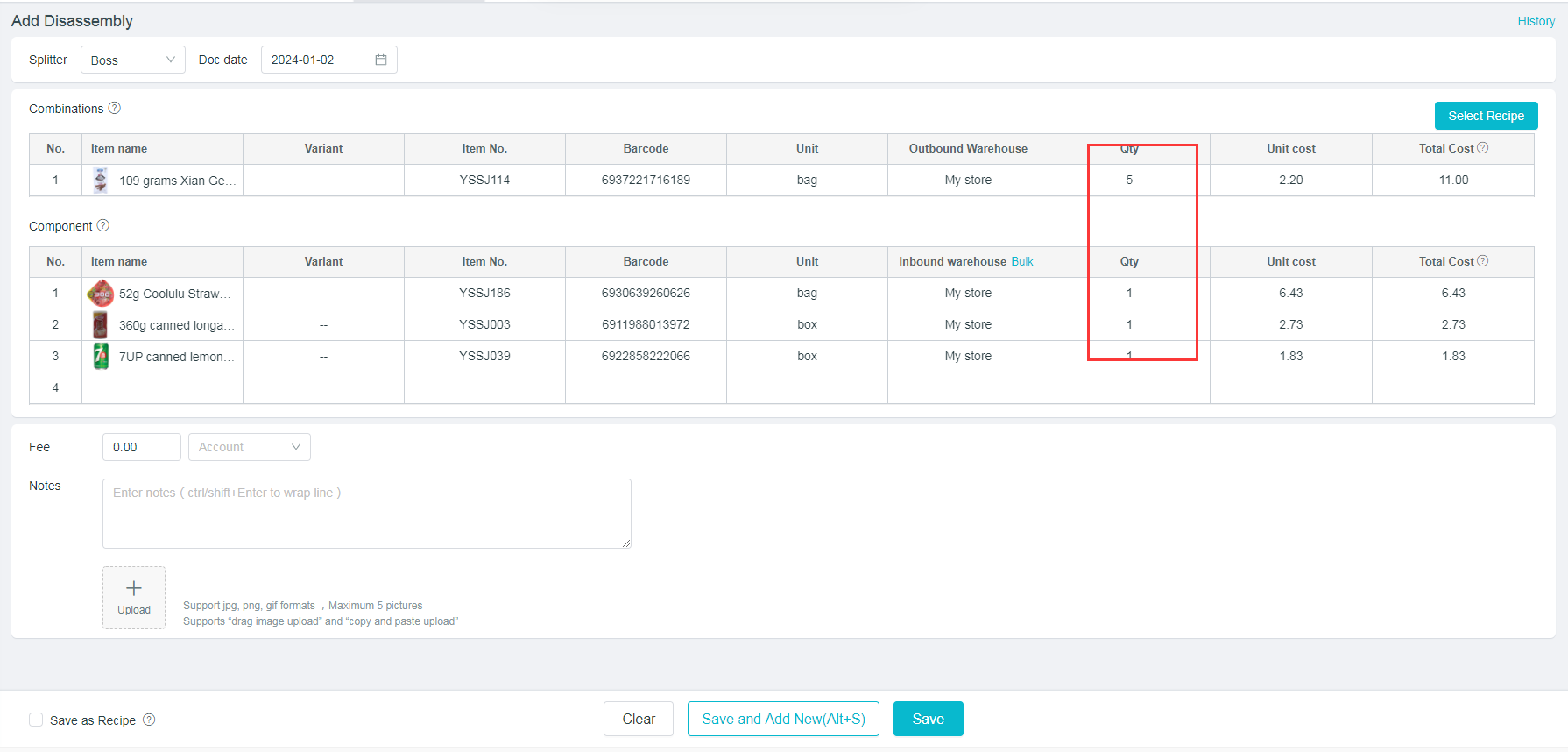Click the 52g Coolulu Strawberry product thumbnail

[x=101, y=294]
